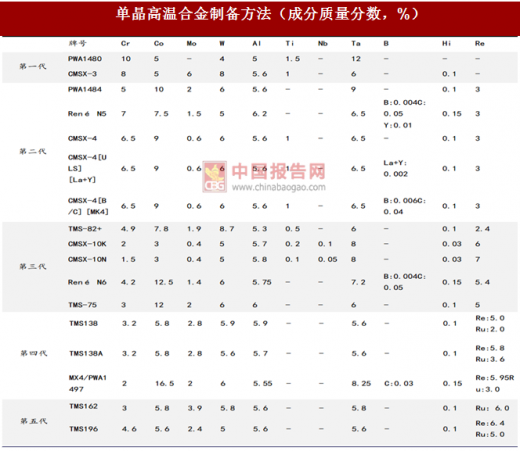This screenshot has height=451, width=520.
Task: Click the MX4/PWA1497 alloy name
Action: (88, 383)
